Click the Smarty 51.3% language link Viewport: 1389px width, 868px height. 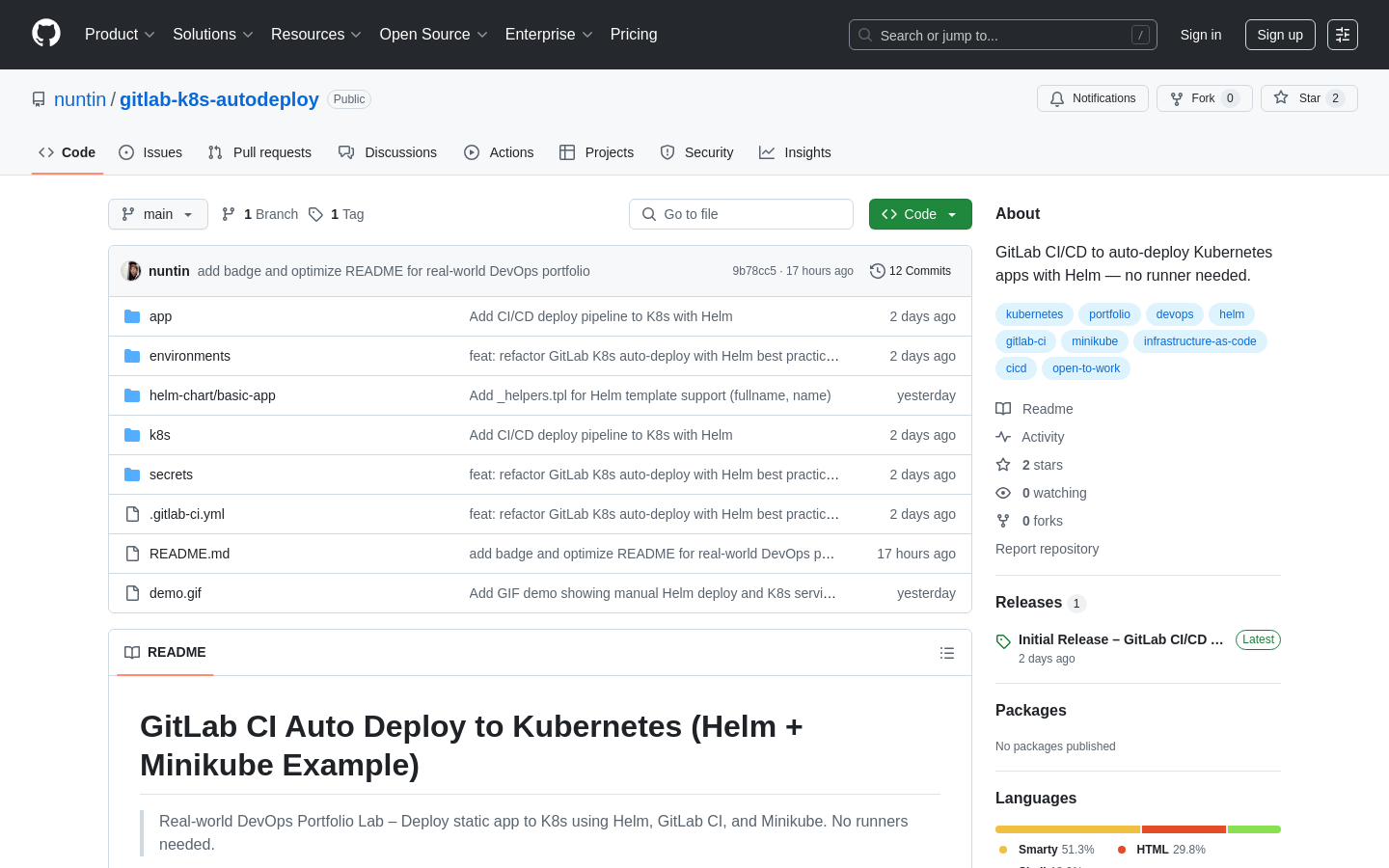tap(1047, 850)
